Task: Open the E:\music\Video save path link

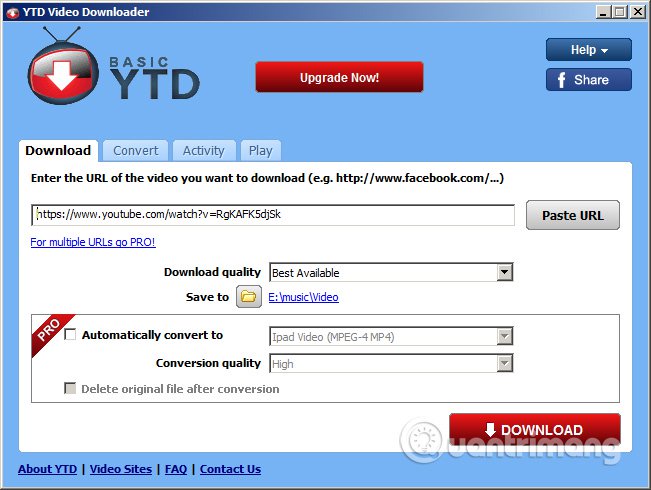Action: pyautogui.click(x=303, y=297)
